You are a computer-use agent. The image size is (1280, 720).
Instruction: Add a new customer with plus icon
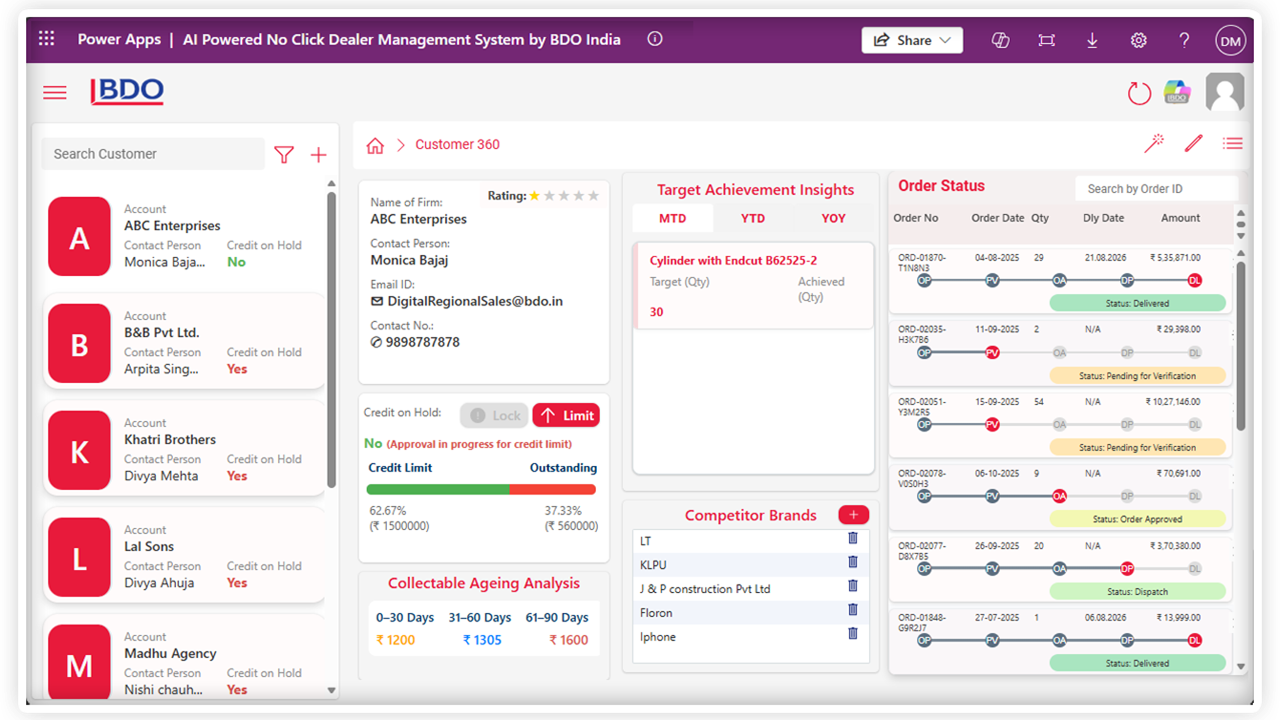[318, 155]
